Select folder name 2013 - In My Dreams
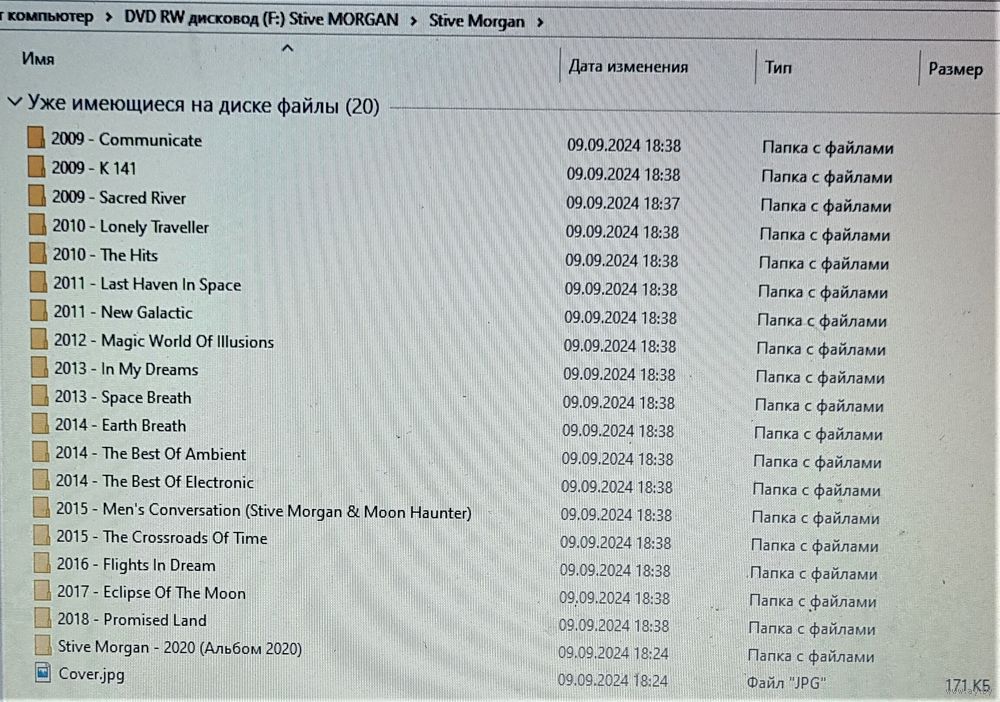Image resolution: width=1000 pixels, height=702 pixels. pos(126,369)
